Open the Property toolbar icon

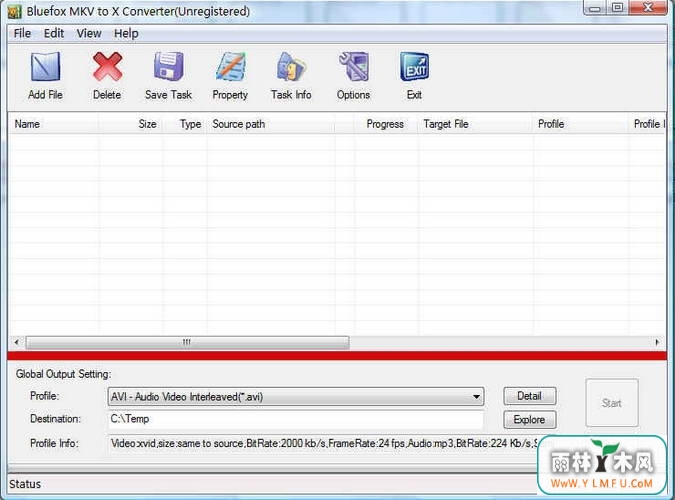point(230,67)
